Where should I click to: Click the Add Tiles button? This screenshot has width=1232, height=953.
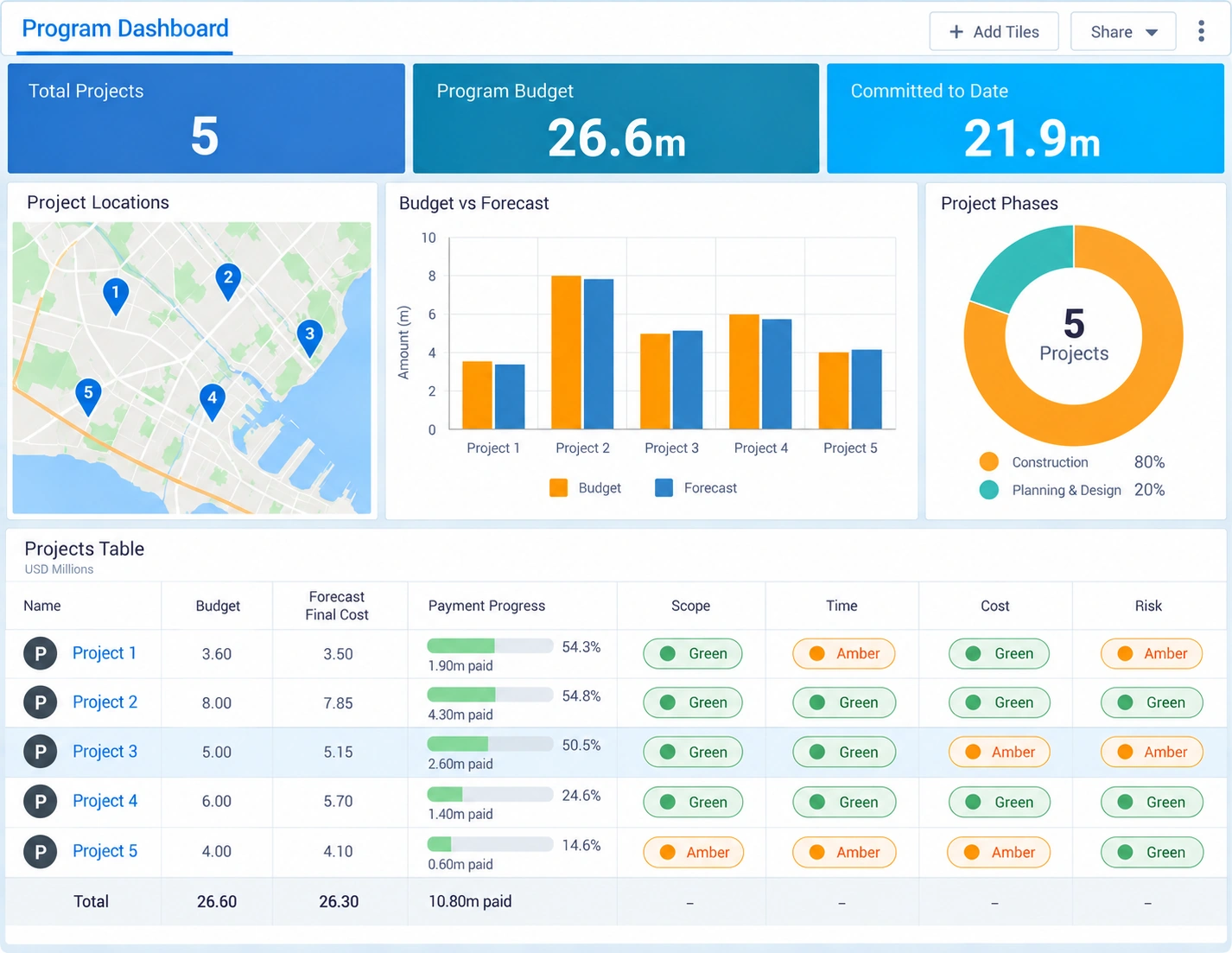(x=994, y=32)
